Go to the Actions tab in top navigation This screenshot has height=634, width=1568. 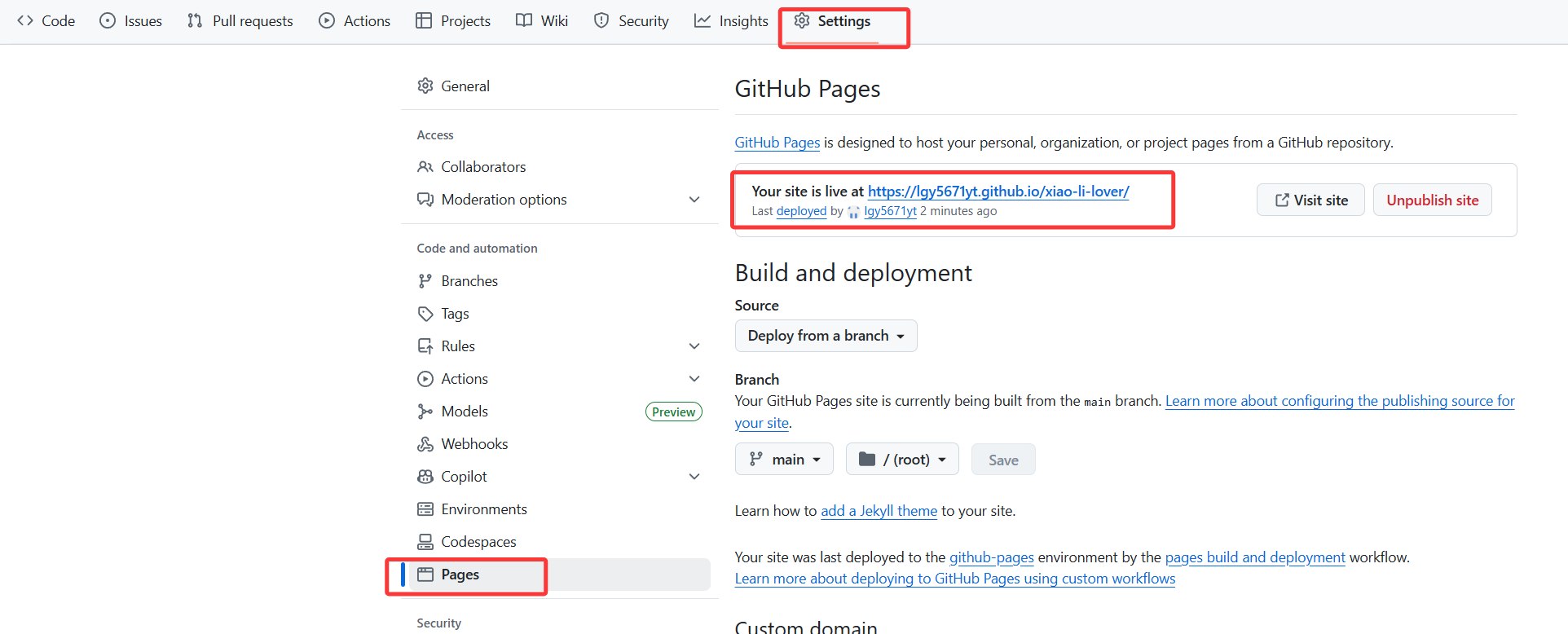[x=355, y=21]
